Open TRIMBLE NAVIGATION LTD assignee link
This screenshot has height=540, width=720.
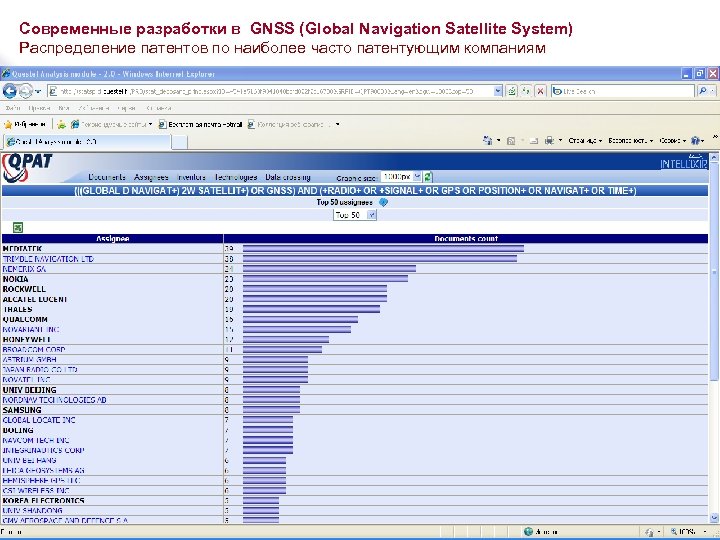(x=48, y=259)
